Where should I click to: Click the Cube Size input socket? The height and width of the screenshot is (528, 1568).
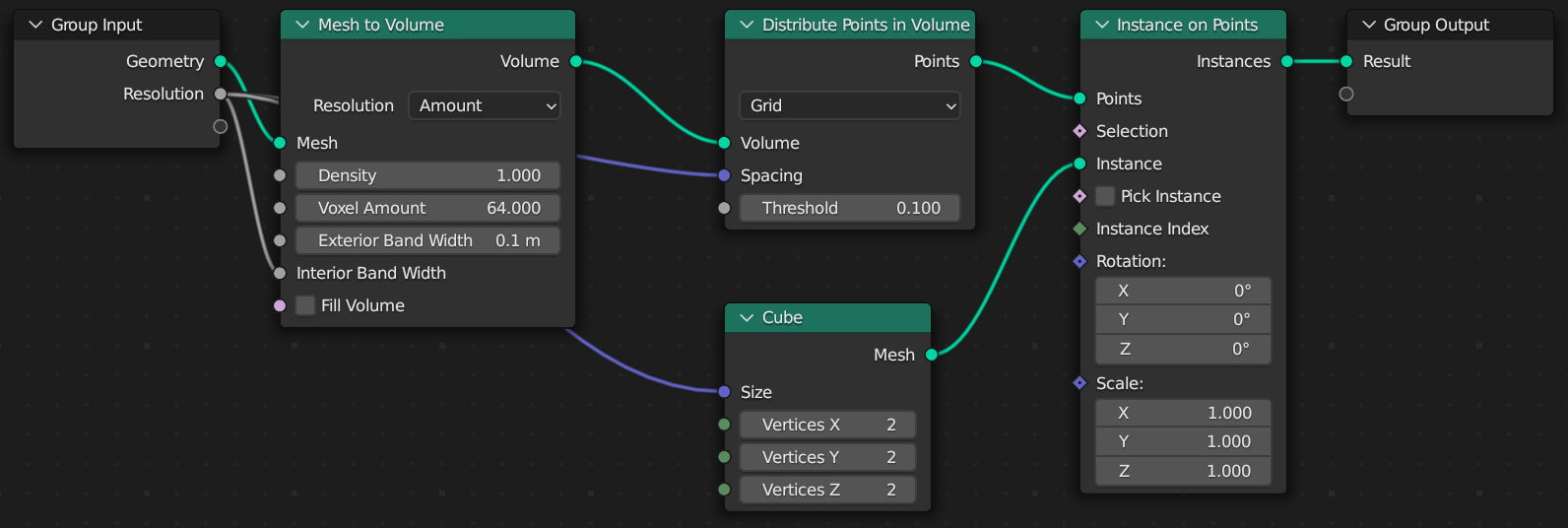[x=724, y=392]
